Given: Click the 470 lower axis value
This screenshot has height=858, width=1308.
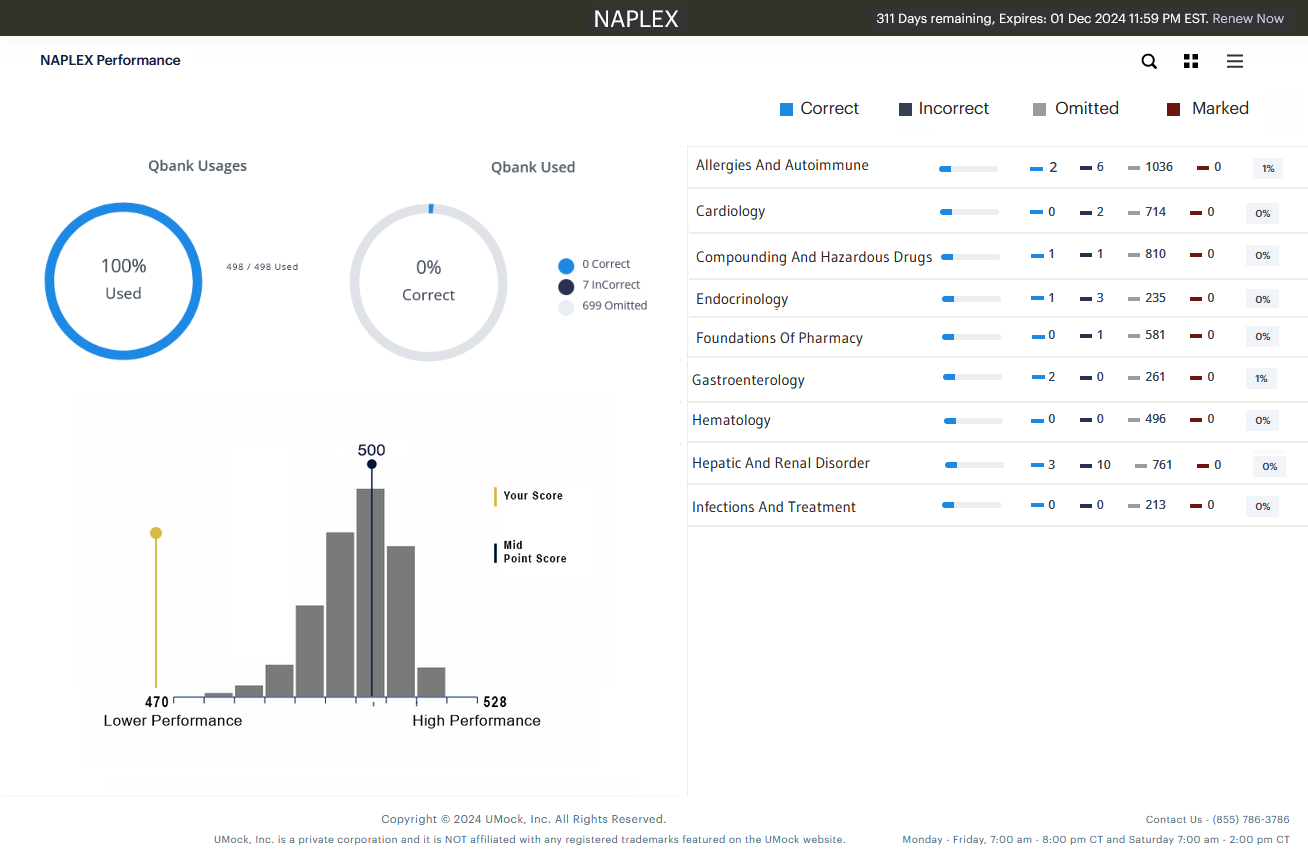Looking at the screenshot, I should (157, 702).
